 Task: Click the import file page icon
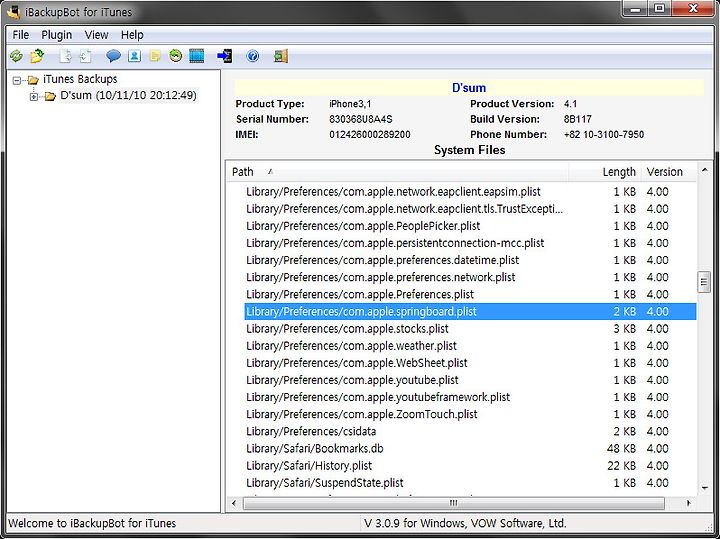click(85, 56)
